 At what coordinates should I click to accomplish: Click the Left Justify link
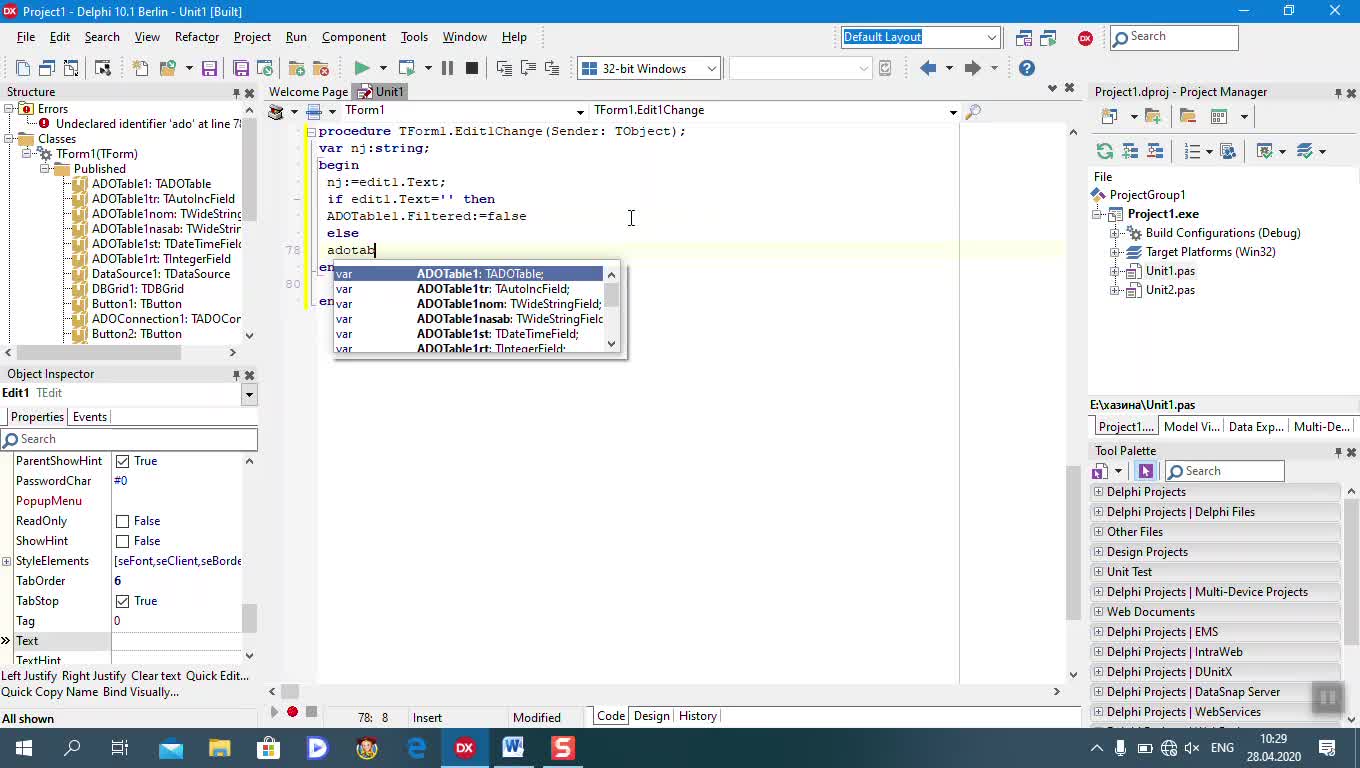click(x=29, y=676)
